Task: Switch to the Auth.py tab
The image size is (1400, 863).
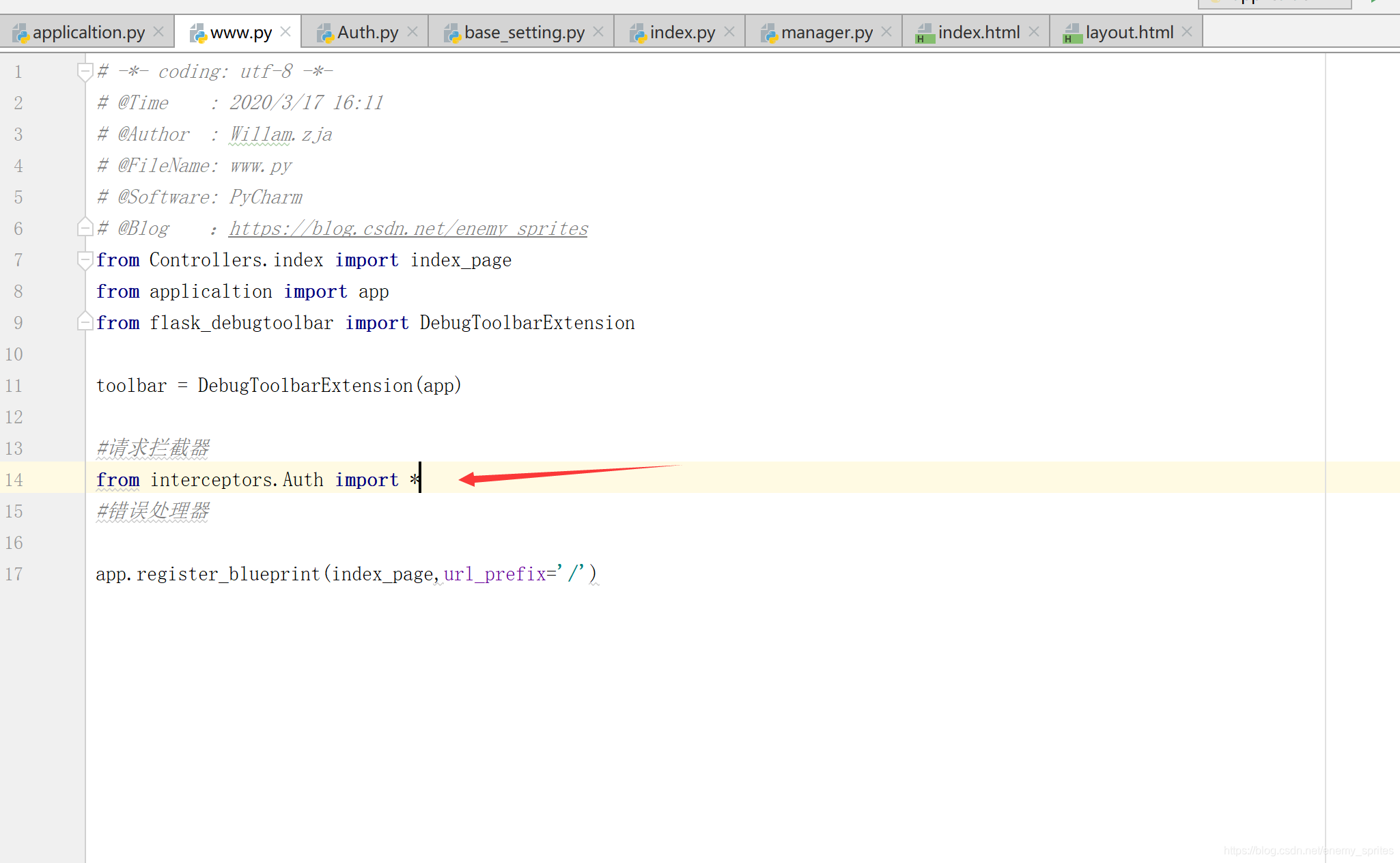Action: 367,32
